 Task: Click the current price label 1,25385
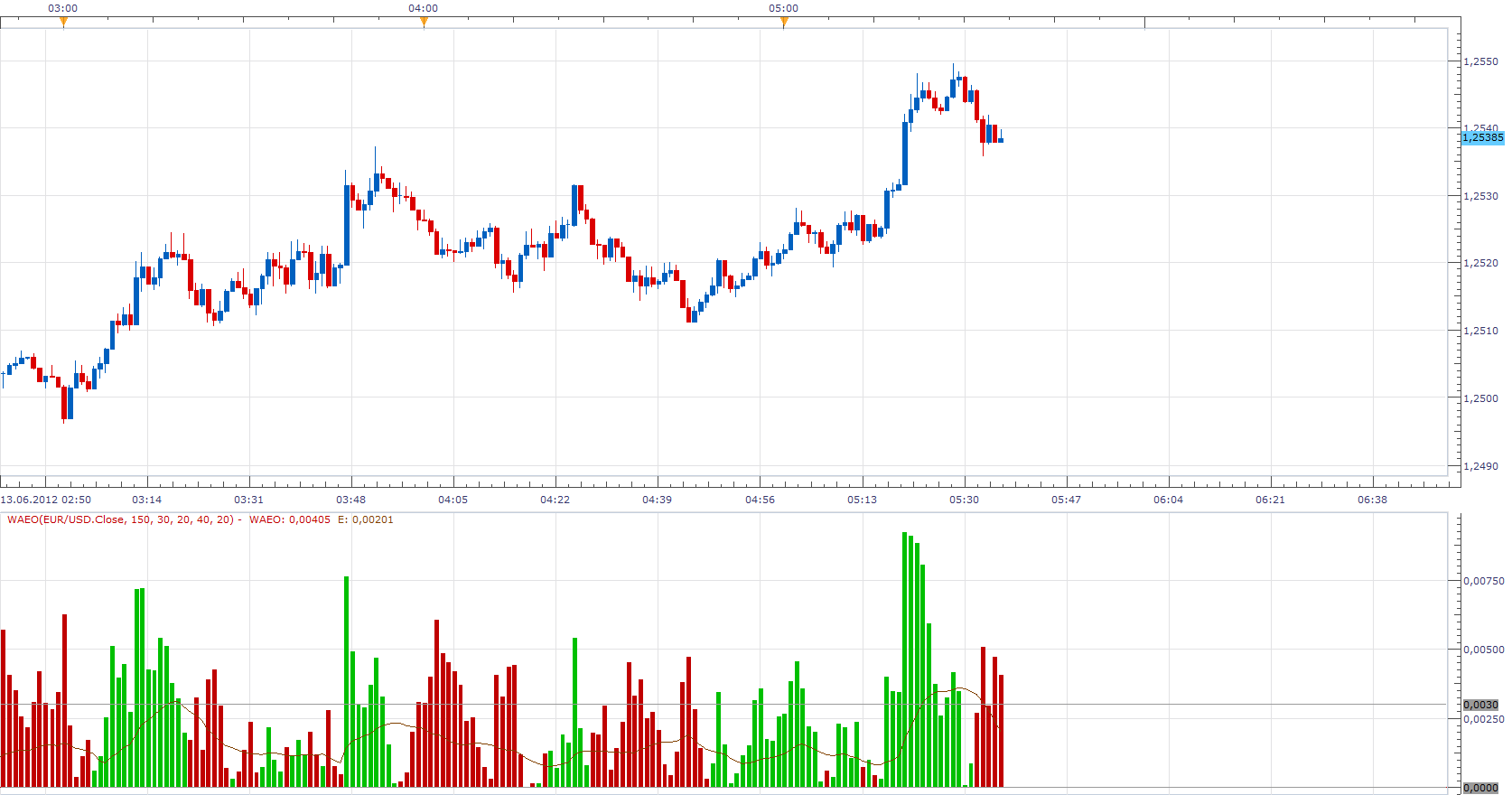pyautogui.click(x=1483, y=137)
